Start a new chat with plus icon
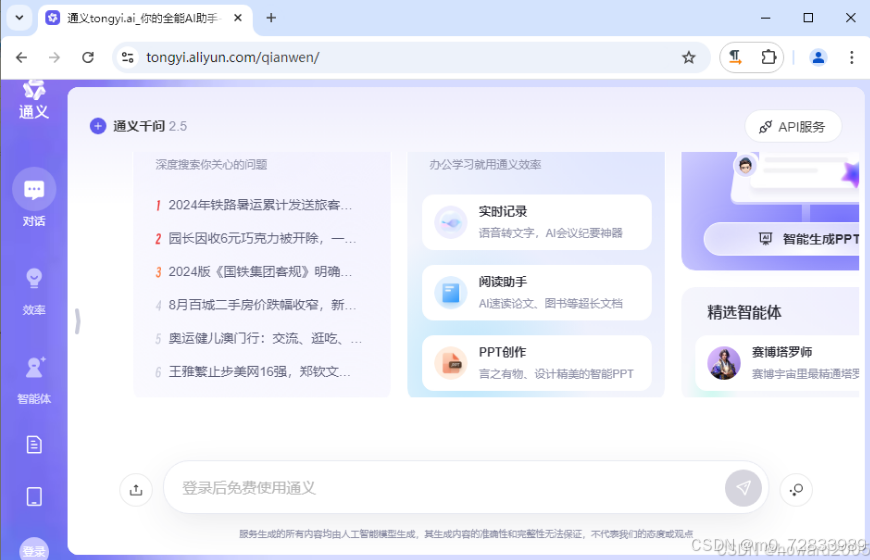Image resolution: width=870 pixels, height=560 pixels. [98, 126]
